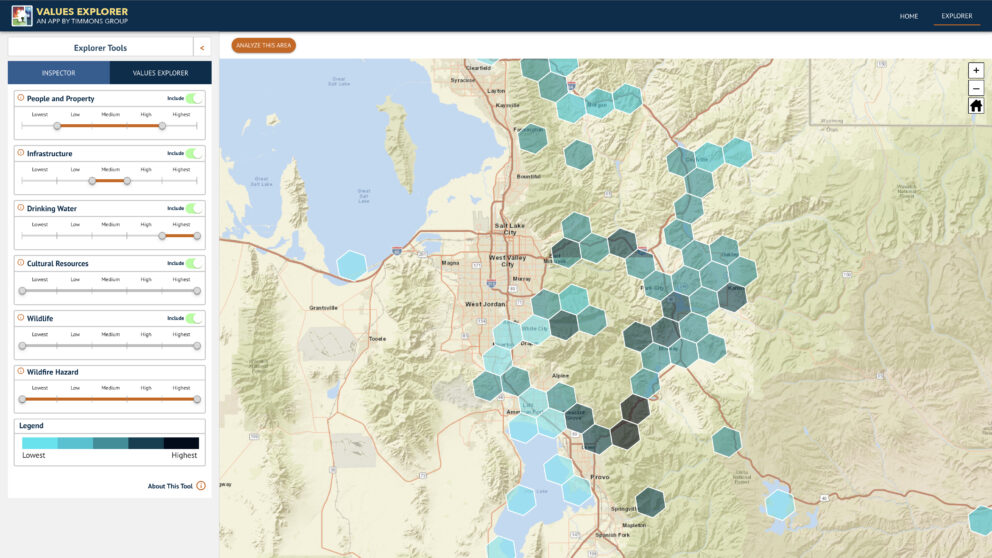Click Wildlife right slider handle
The image size is (992, 558).
[197, 346]
